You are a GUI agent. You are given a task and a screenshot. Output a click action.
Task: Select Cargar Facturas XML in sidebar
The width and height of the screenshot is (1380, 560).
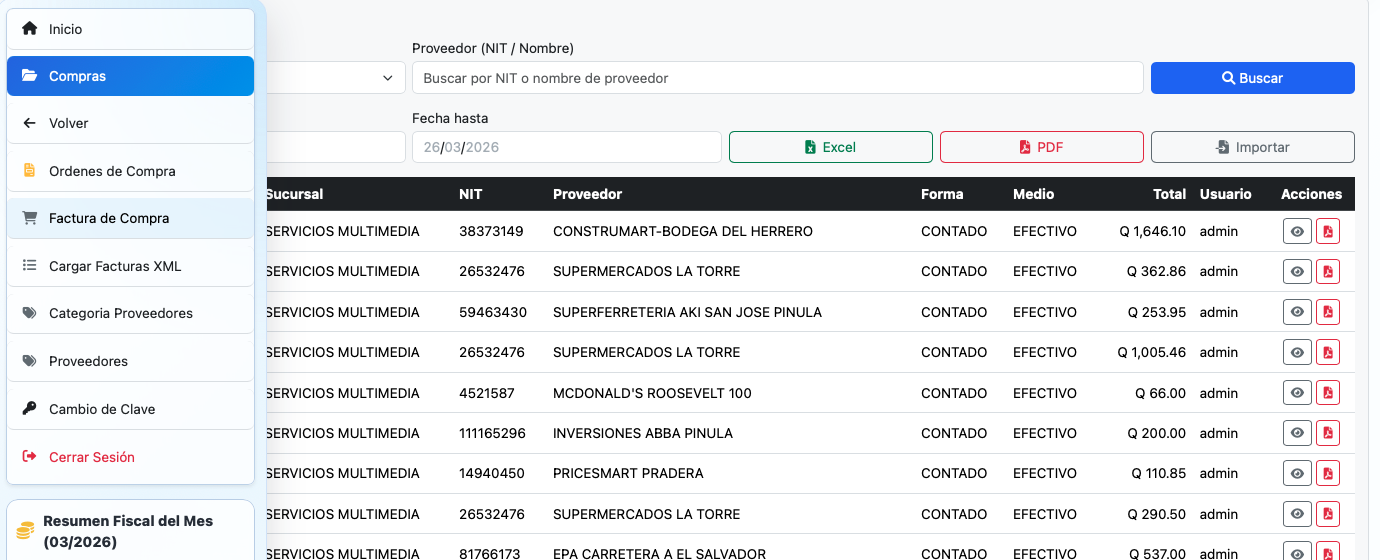click(x=115, y=266)
